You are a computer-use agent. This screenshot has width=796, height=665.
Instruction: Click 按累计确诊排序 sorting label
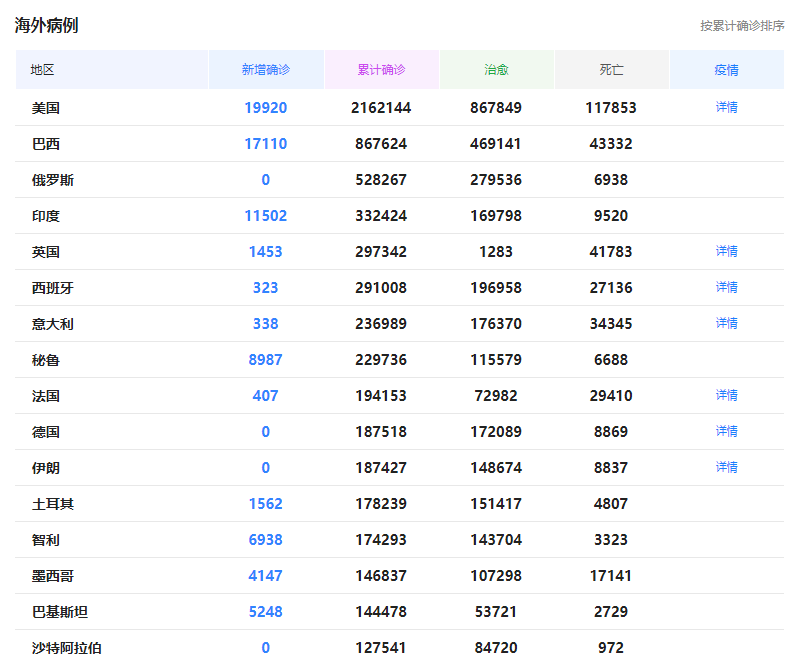coord(742,26)
